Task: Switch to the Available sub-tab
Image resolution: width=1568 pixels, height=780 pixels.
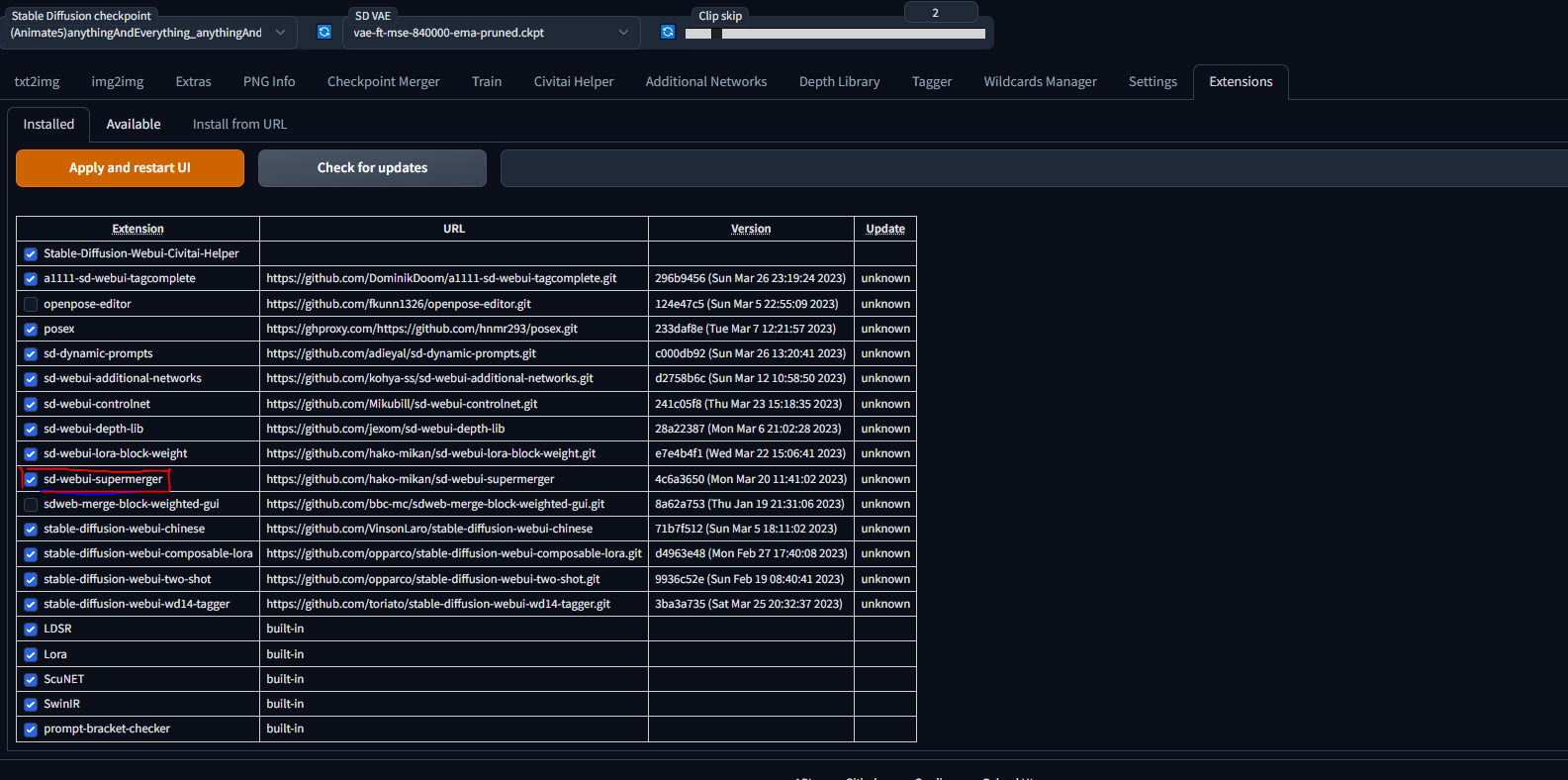Action: point(134,125)
